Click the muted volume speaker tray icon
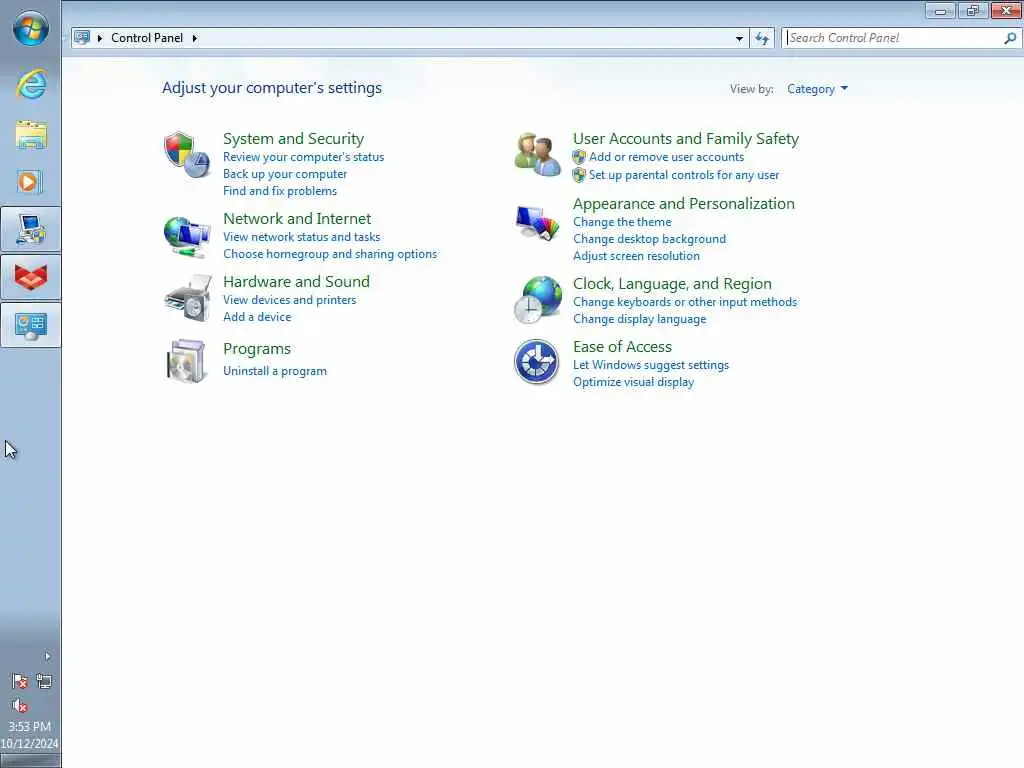 pos(20,705)
